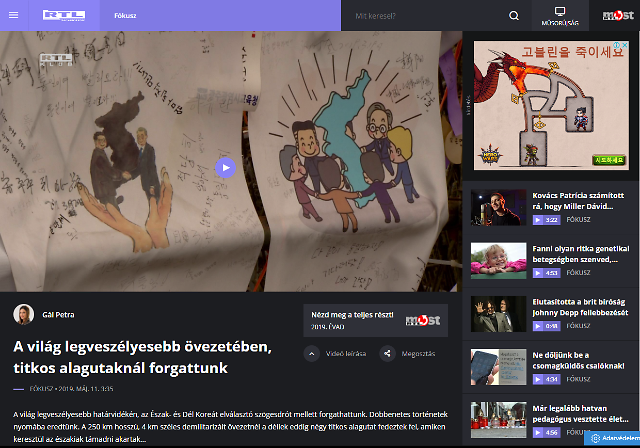The image size is (640, 448).
Task: Open 'Fanni olyan ritka genetikai' title
Action: tap(581, 254)
